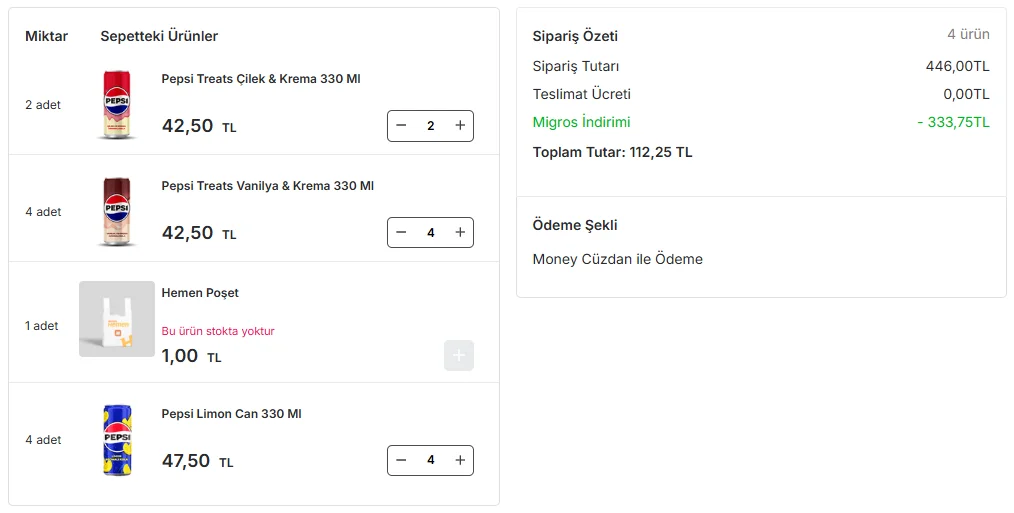Open Pepsi Limon Can product image

tap(117, 440)
